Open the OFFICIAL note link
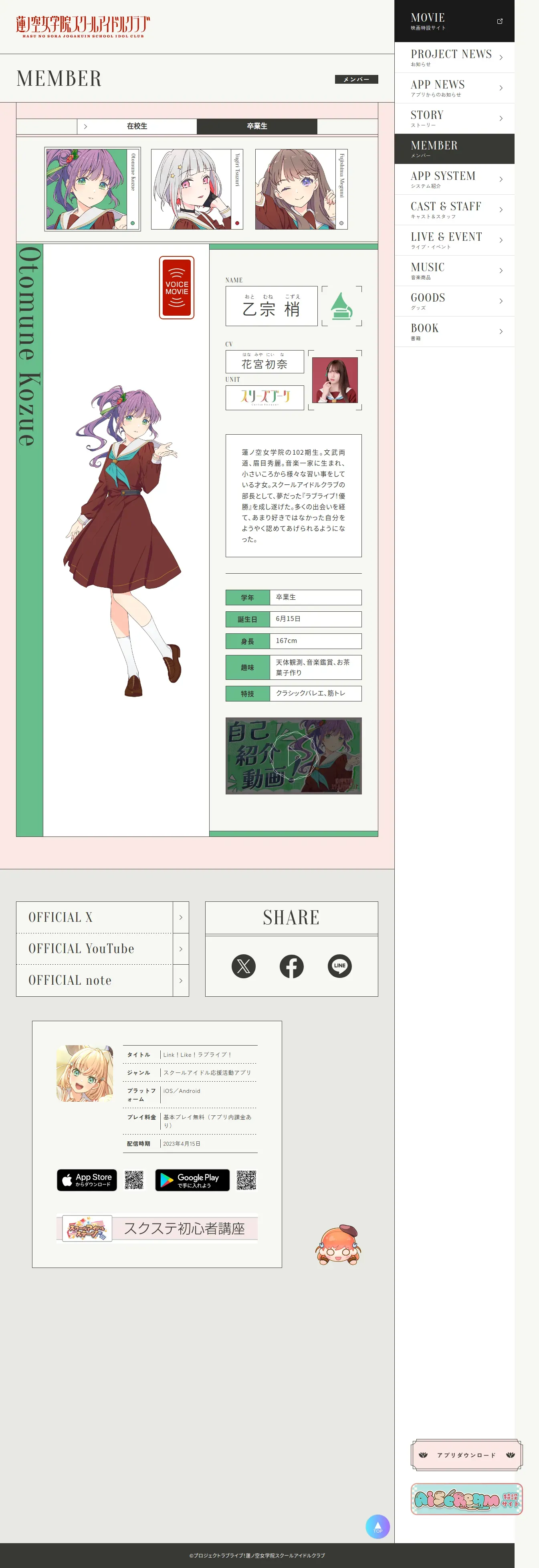539x1568 pixels. coord(102,980)
